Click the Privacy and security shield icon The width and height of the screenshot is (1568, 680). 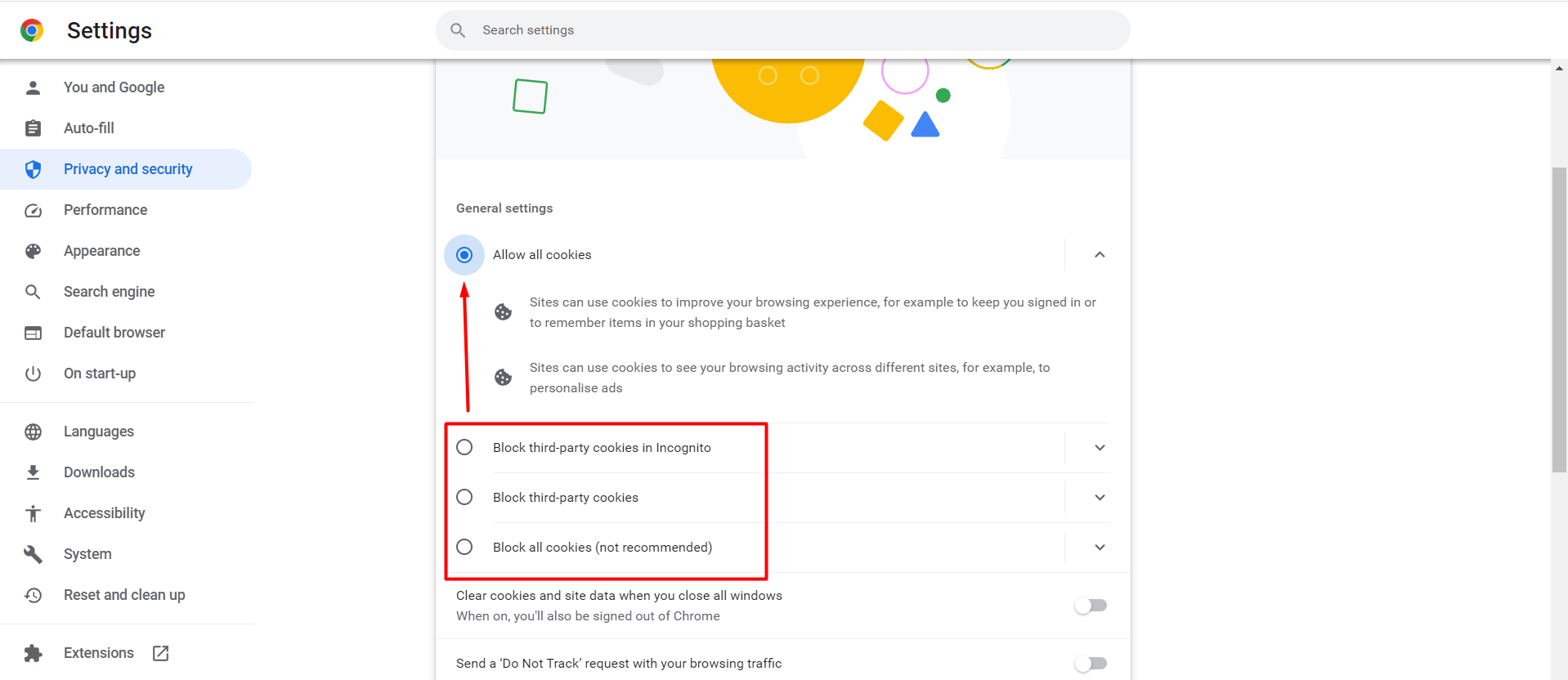(33, 169)
